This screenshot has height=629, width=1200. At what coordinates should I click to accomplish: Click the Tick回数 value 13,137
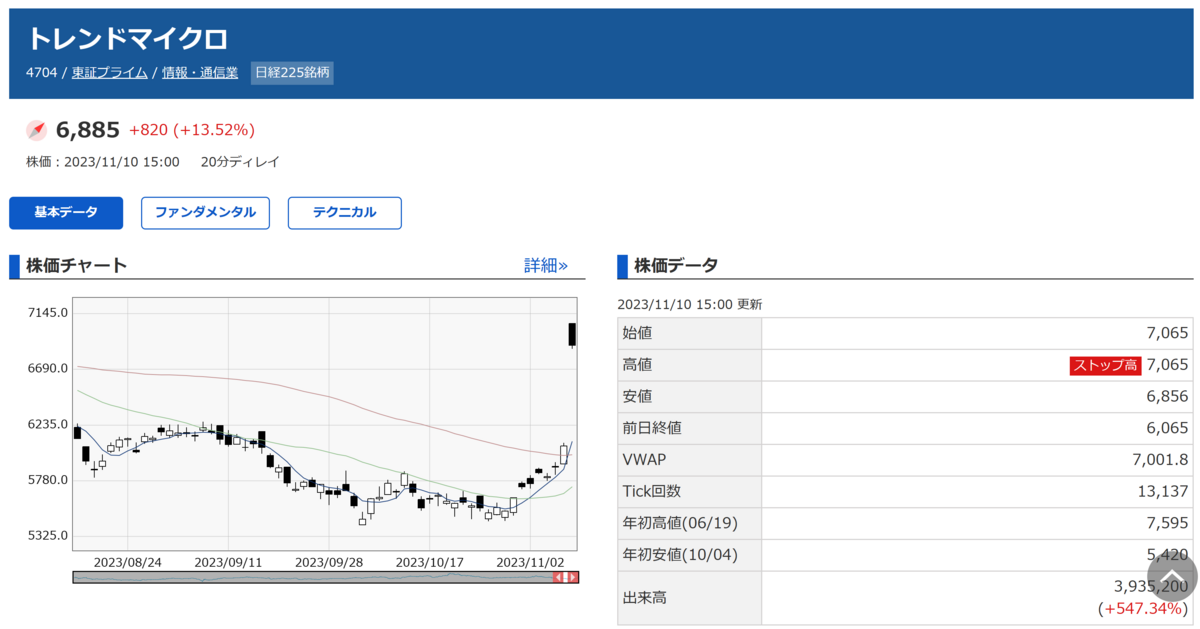pos(1163,492)
